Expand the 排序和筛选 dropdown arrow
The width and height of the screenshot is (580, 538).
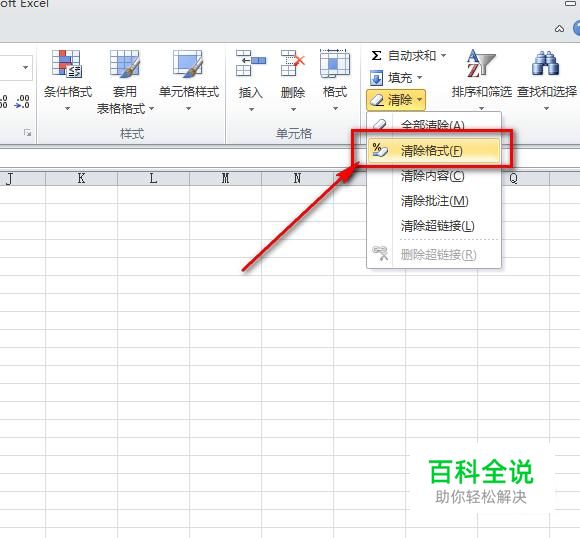(x=481, y=108)
